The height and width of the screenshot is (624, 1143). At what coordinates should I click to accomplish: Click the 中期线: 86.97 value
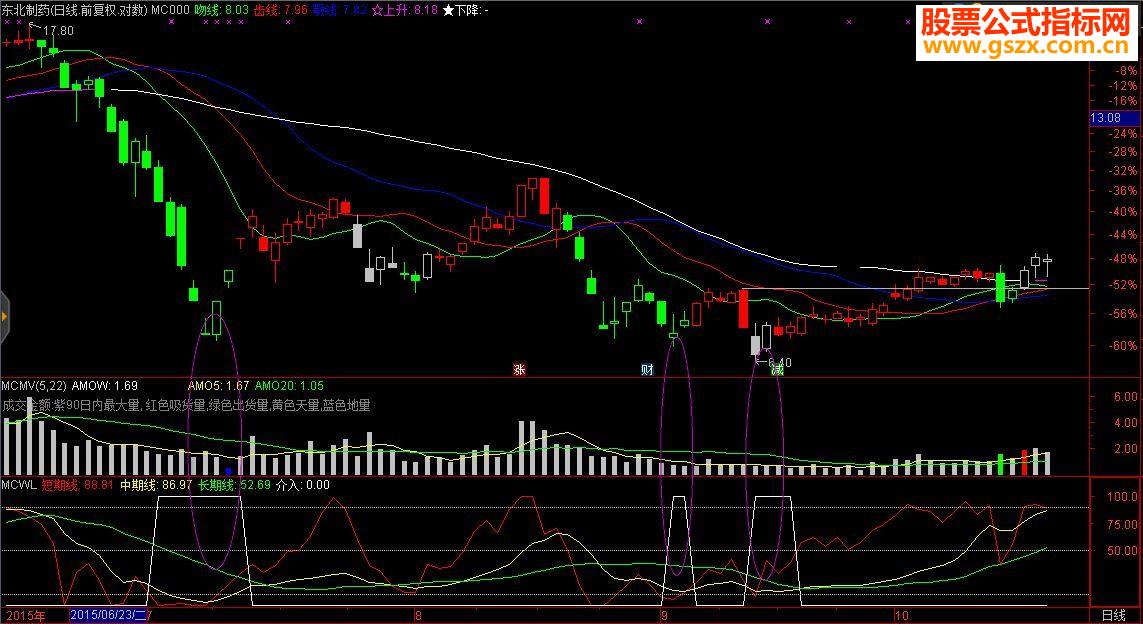click(156, 485)
